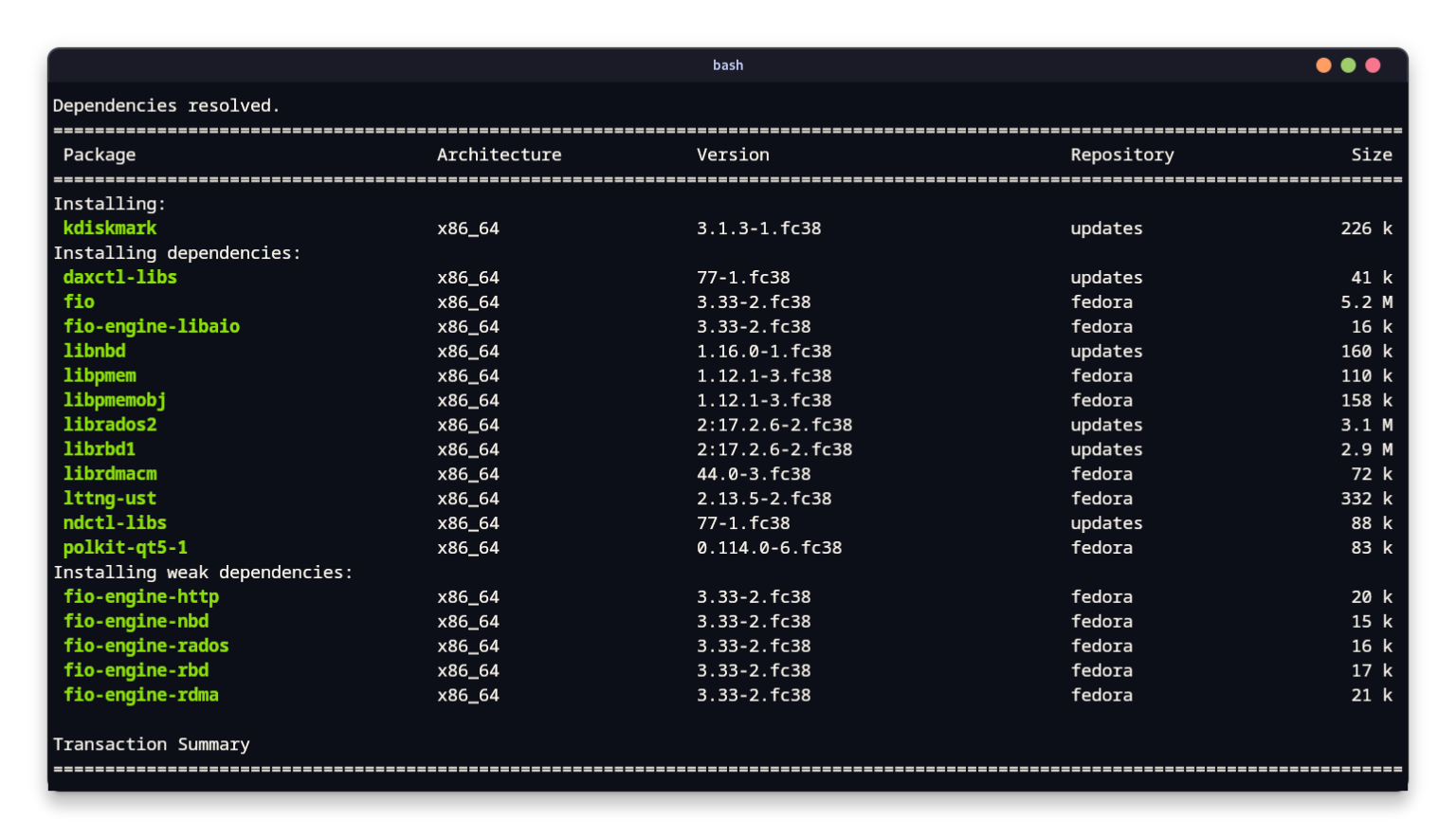The image size is (1456, 839).
Task: Click the fio package entry
Action: pyautogui.click(x=79, y=301)
